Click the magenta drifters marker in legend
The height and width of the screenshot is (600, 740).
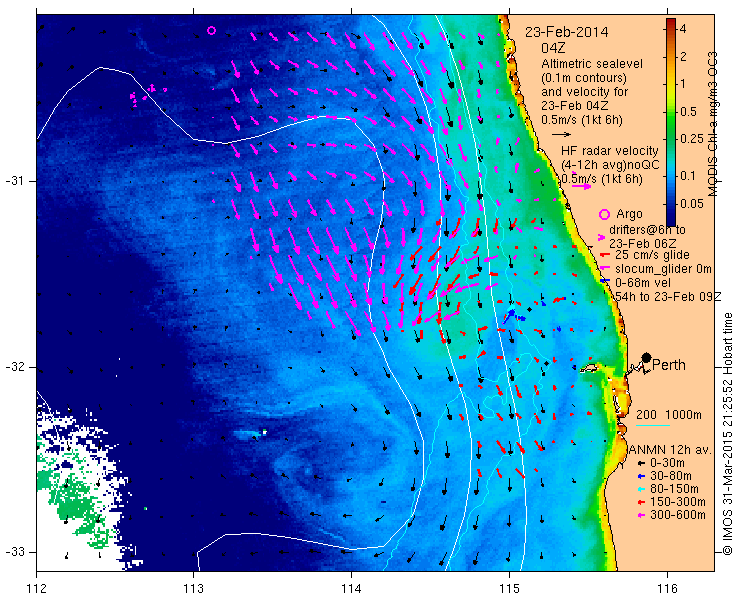[601, 237]
